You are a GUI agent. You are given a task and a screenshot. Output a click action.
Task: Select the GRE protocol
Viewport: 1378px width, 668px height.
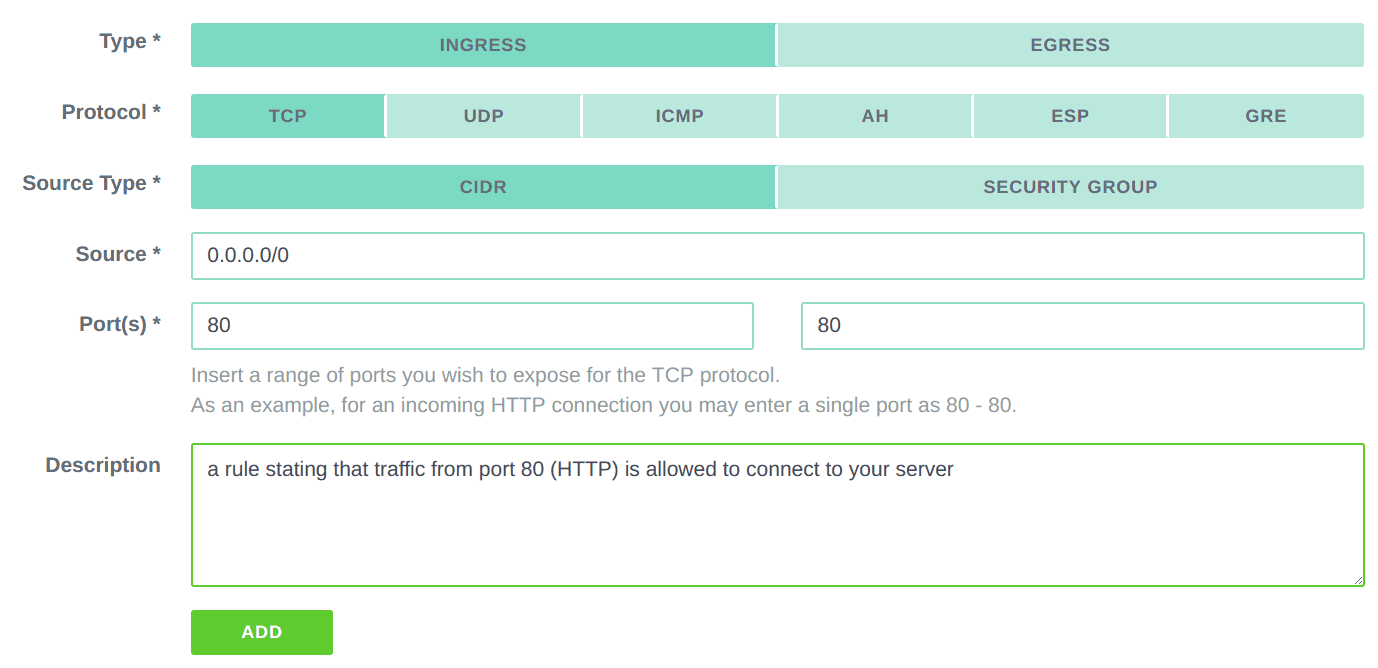(x=1264, y=115)
